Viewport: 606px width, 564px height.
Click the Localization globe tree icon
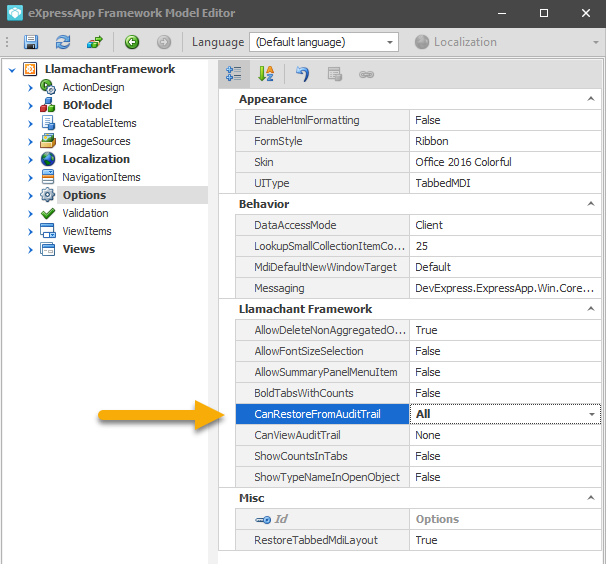[48, 159]
